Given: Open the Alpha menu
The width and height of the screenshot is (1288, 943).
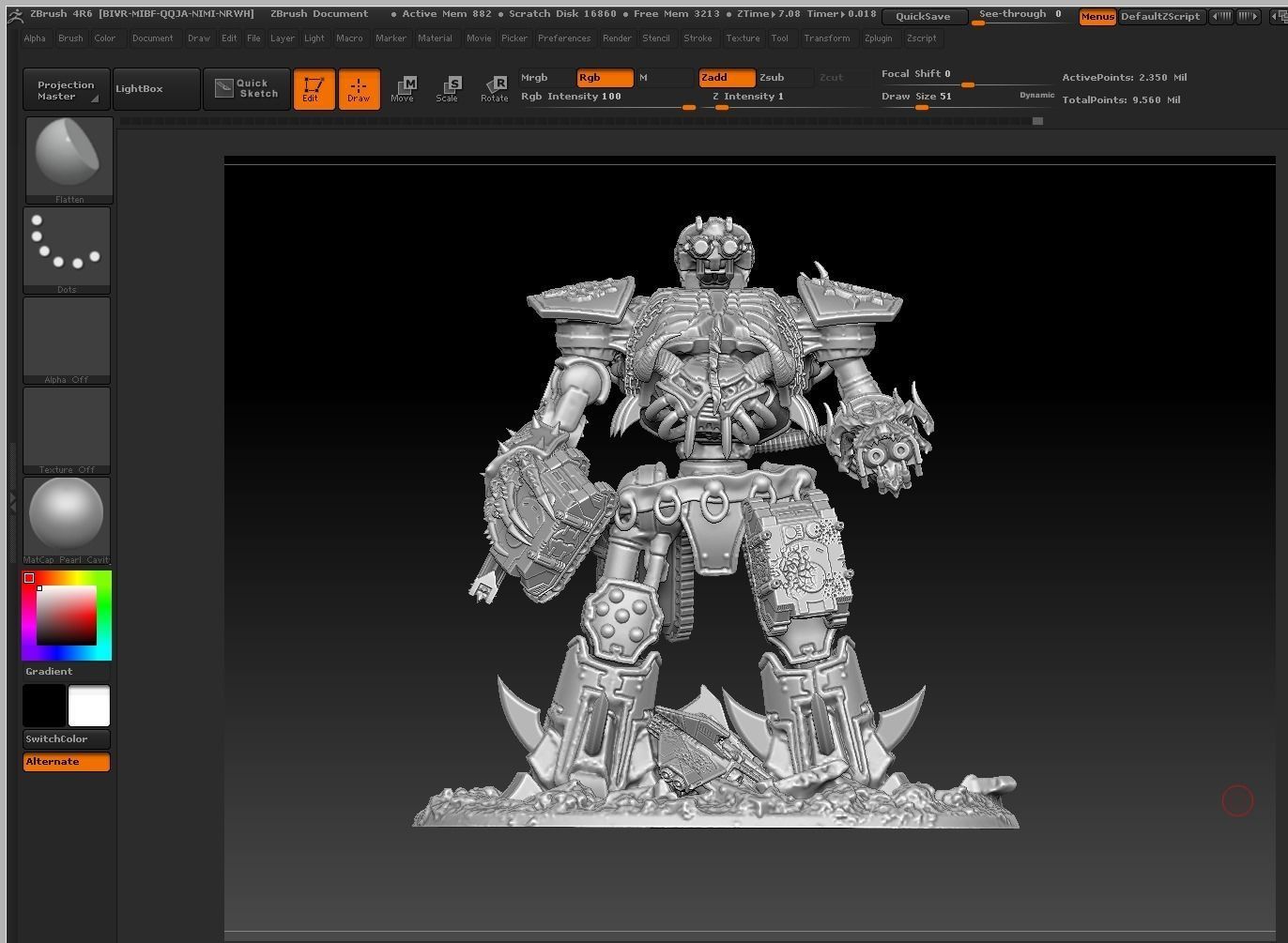Looking at the screenshot, I should pos(35,38).
